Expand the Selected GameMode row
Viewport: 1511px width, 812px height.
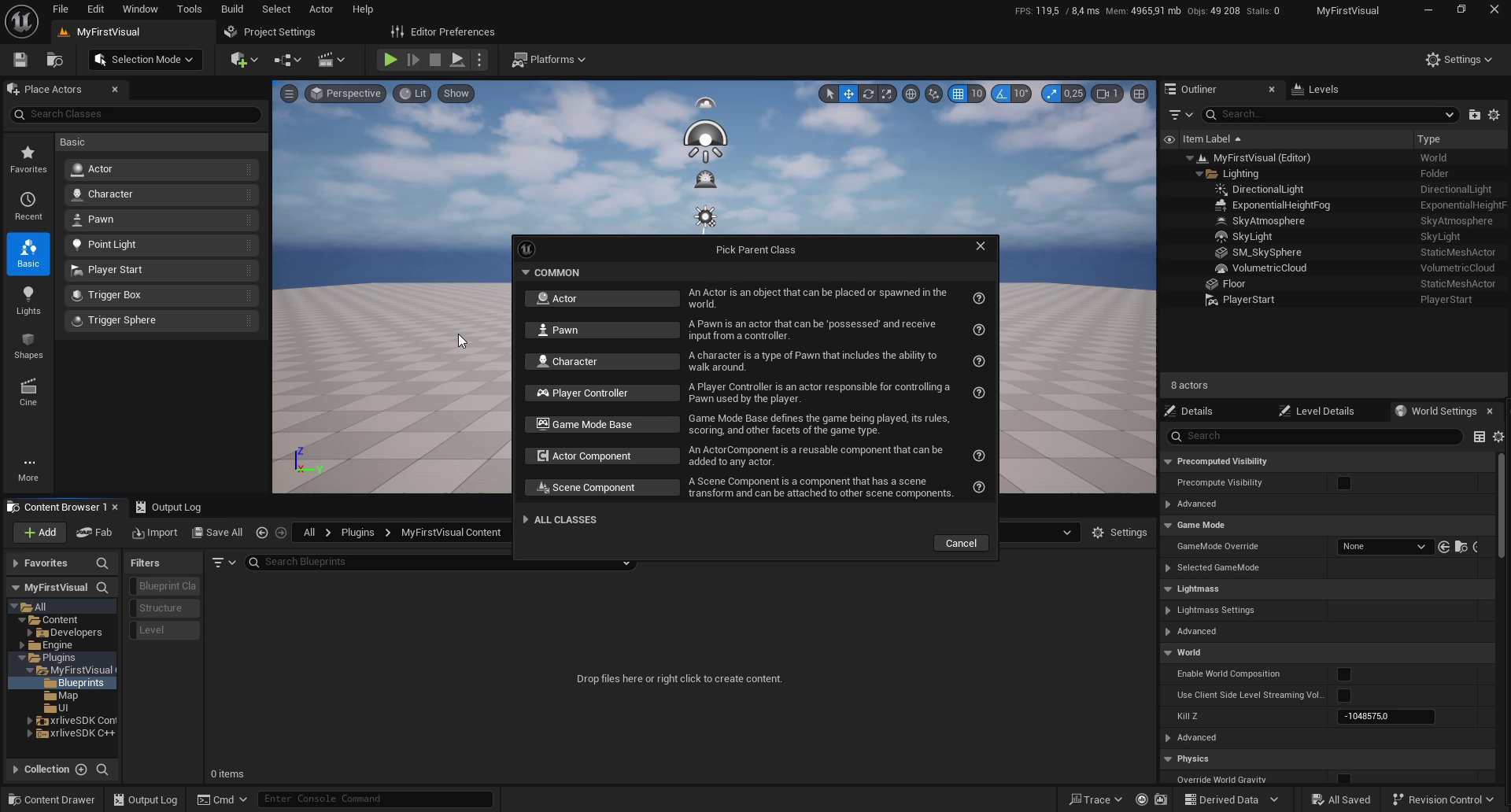click(1168, 568)
